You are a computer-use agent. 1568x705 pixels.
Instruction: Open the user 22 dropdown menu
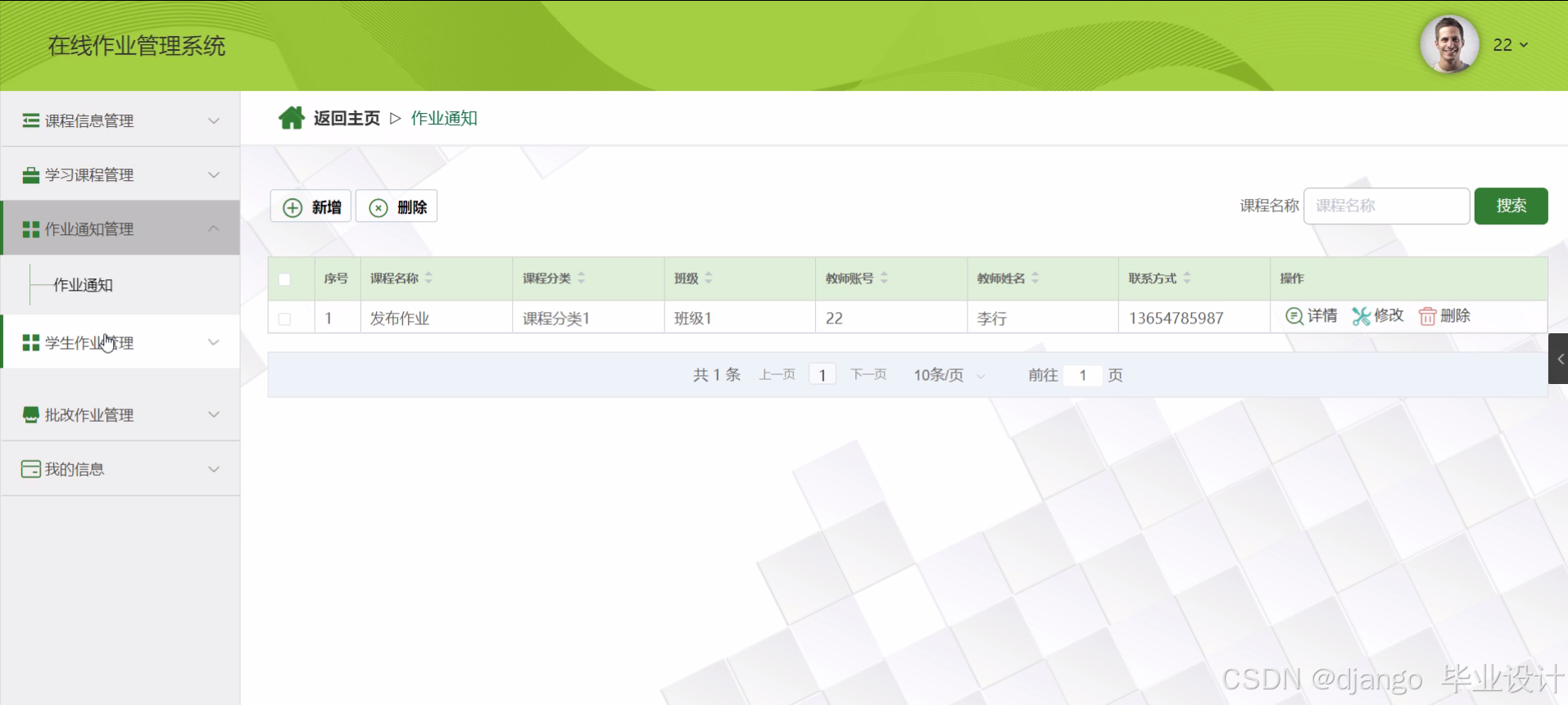coord(1511,45)
